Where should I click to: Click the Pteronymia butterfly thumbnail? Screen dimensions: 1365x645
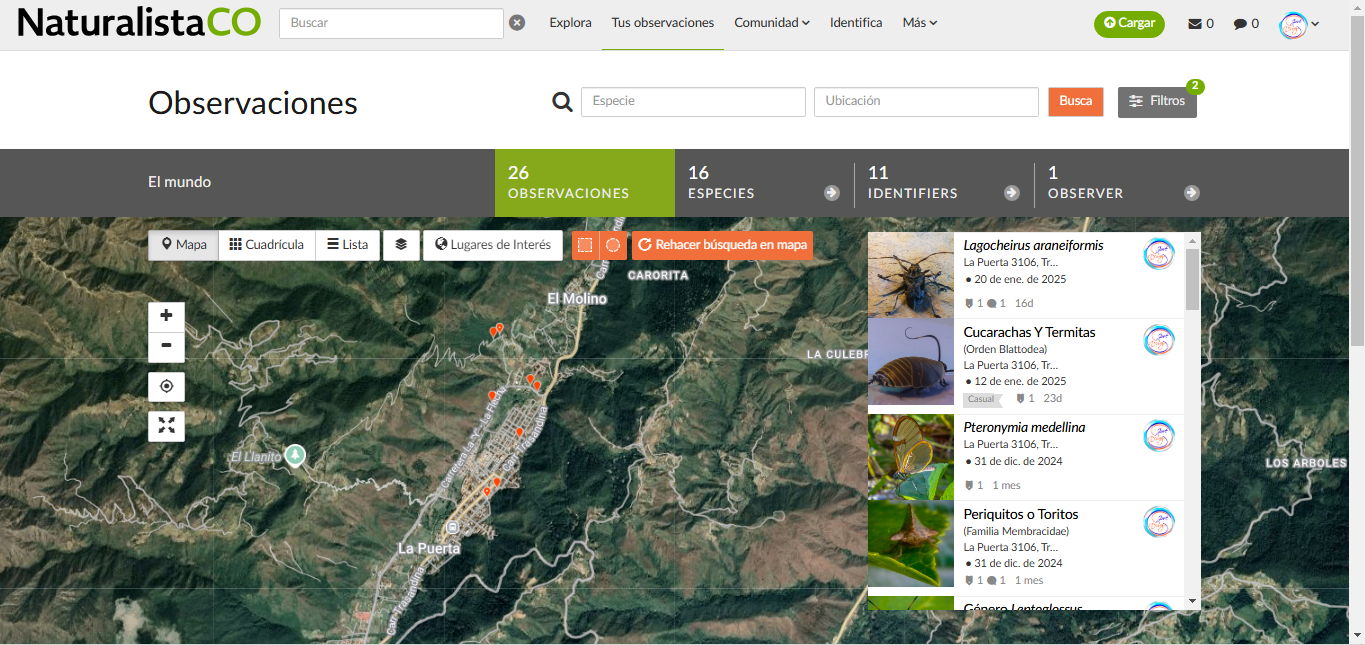911,457
